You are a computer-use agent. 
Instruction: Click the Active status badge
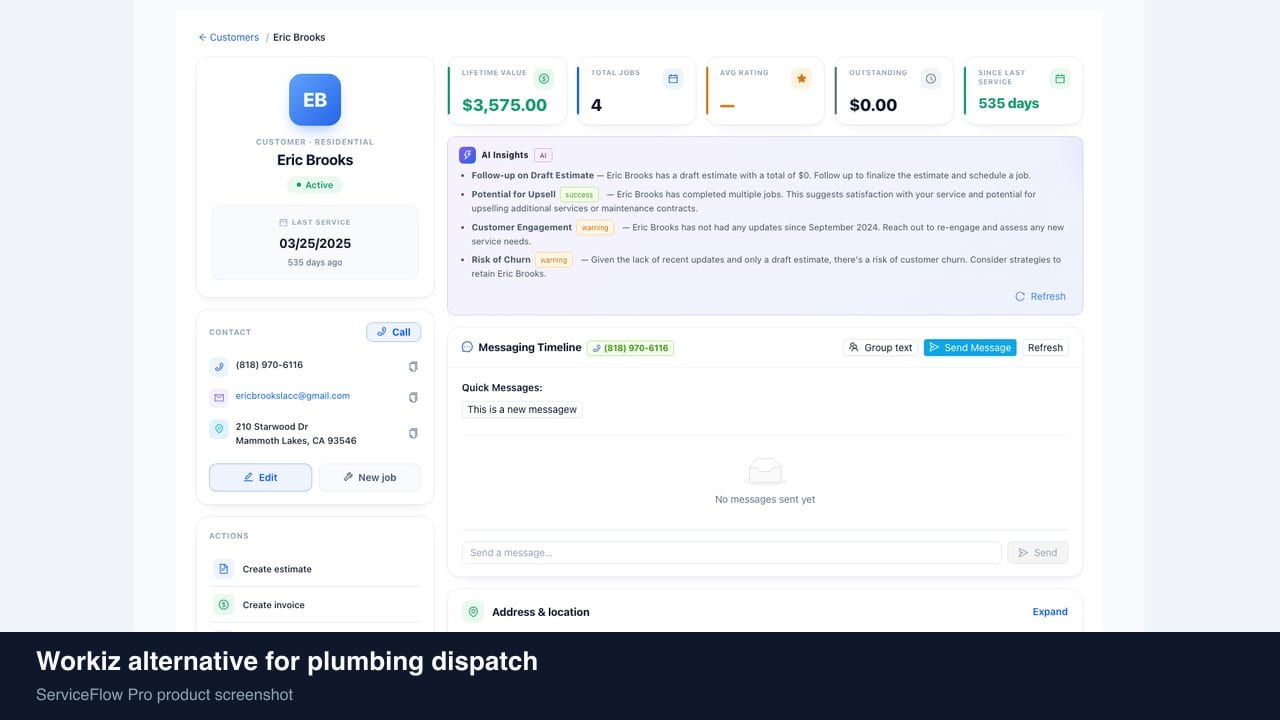click(x=315, y=185)
